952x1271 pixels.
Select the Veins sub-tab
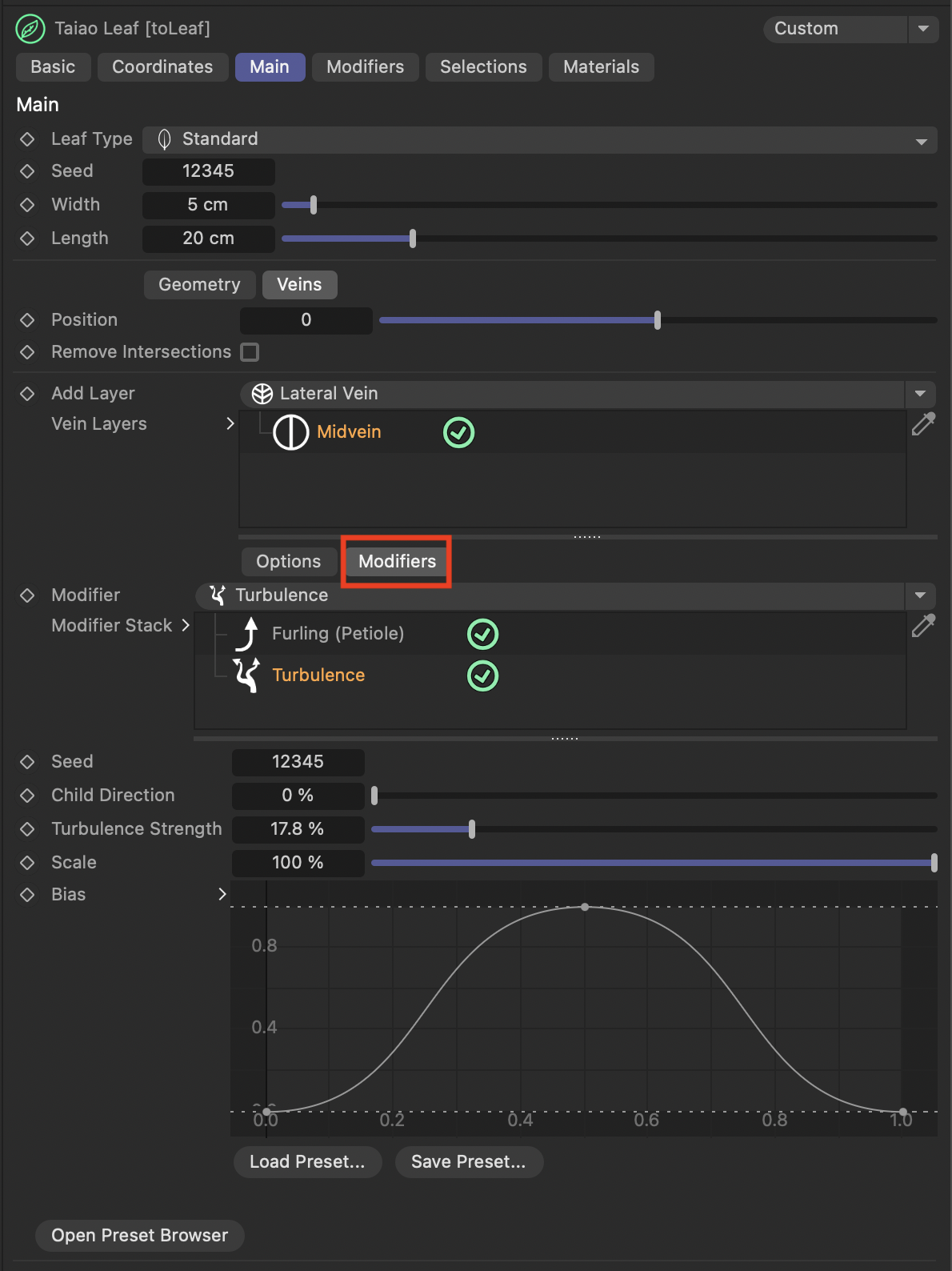(299, 285)
